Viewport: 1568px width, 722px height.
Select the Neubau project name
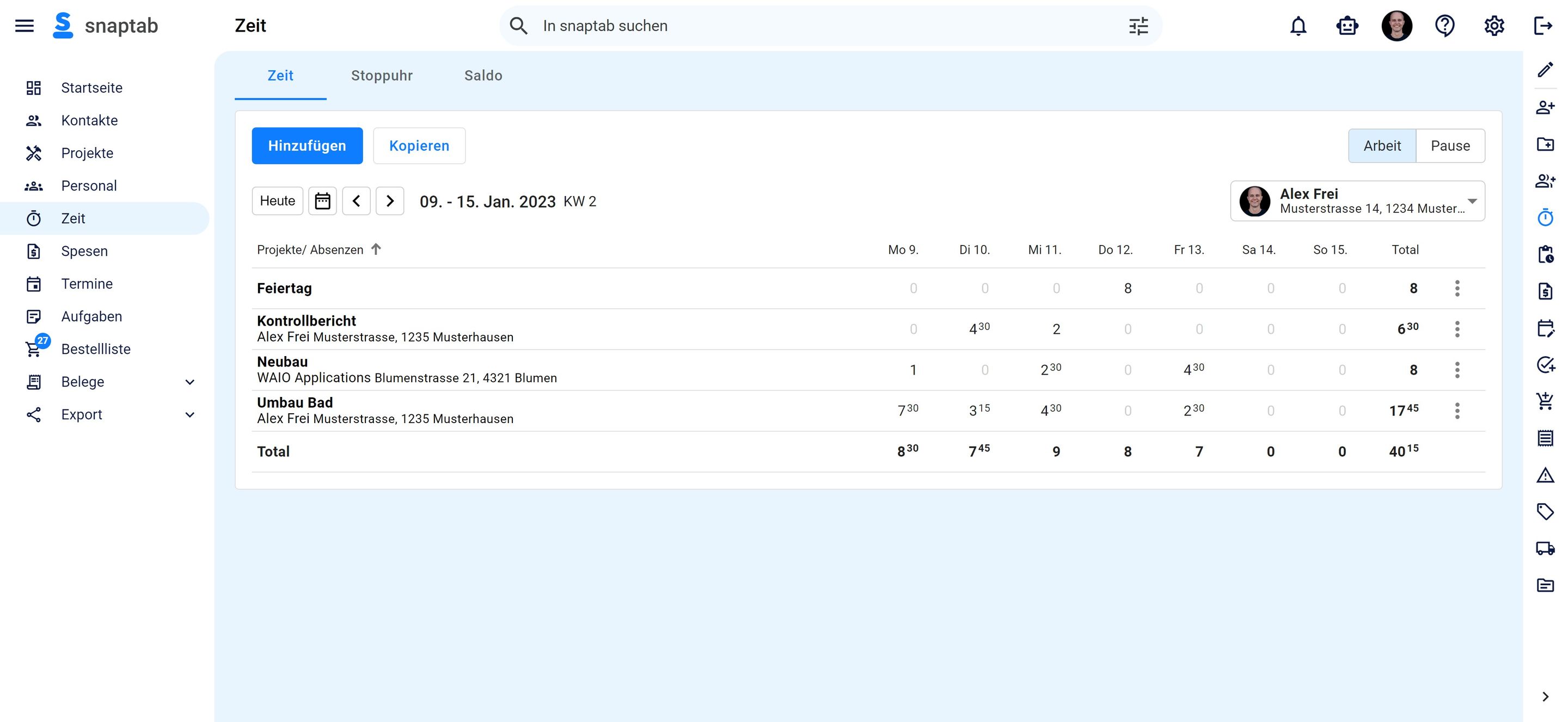point(282,362)
